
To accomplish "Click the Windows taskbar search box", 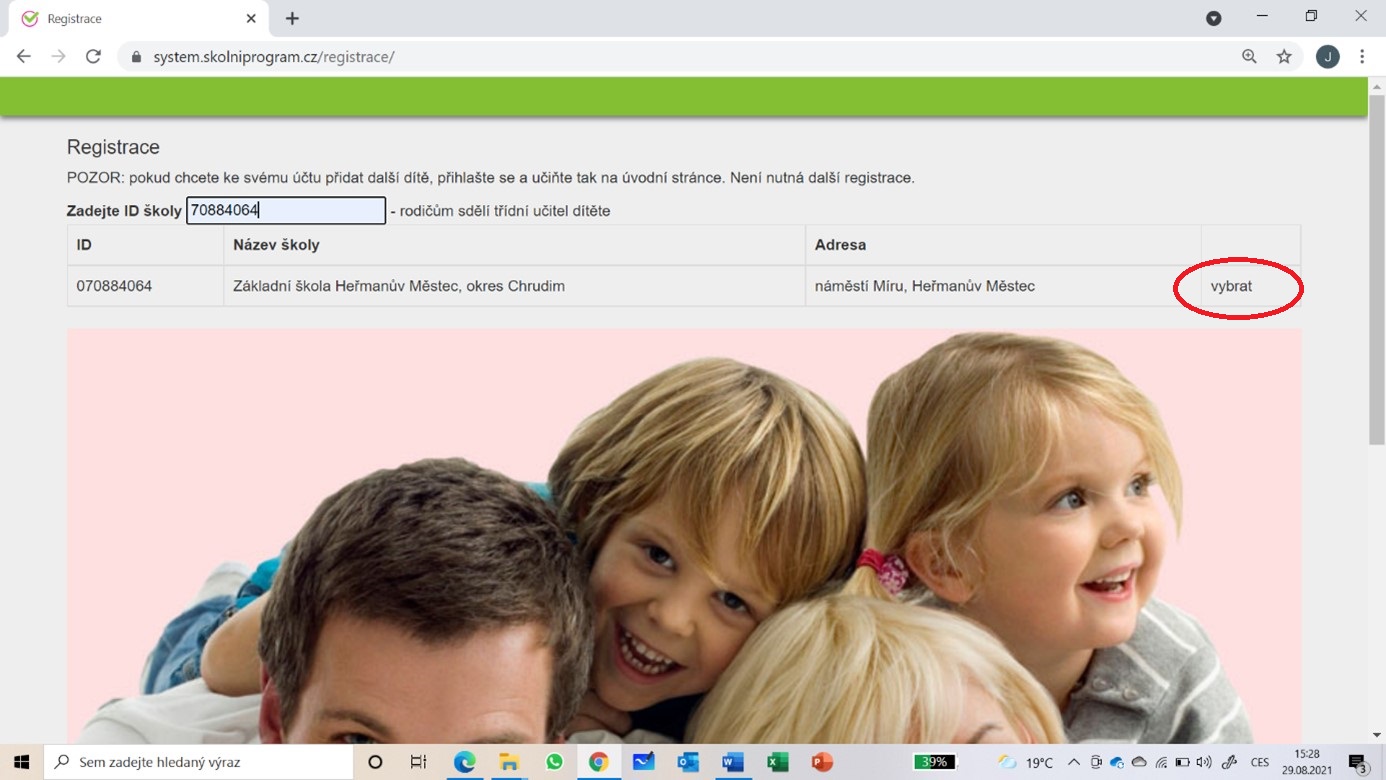I will pos(198,762).
